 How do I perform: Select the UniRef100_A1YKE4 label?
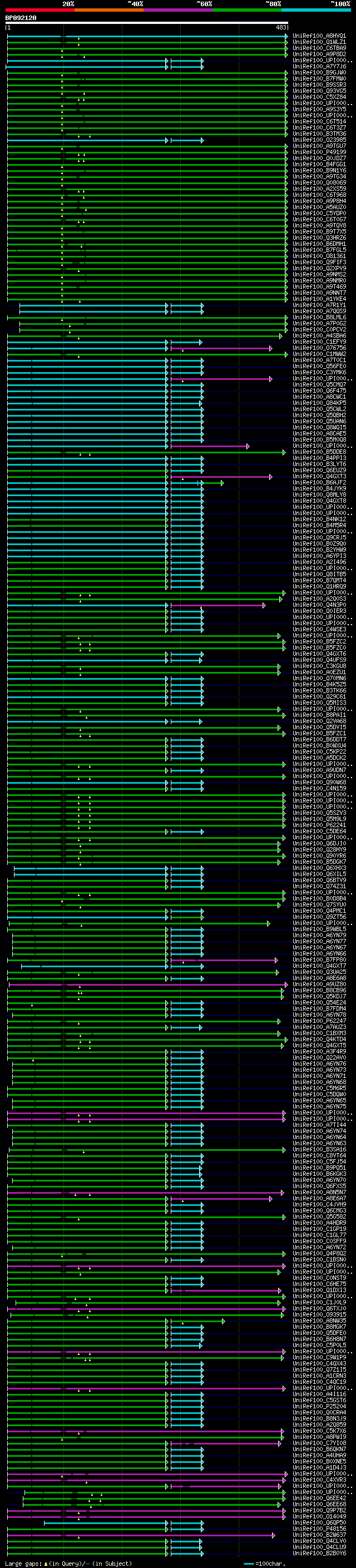[x=319, y=299]
